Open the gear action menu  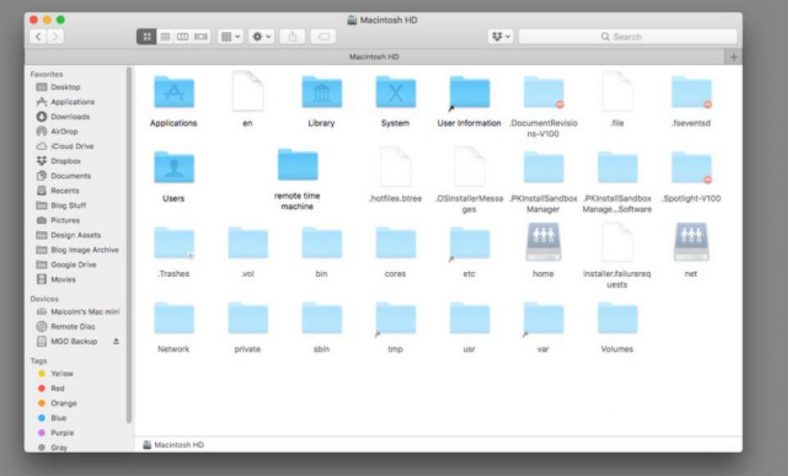261,37
